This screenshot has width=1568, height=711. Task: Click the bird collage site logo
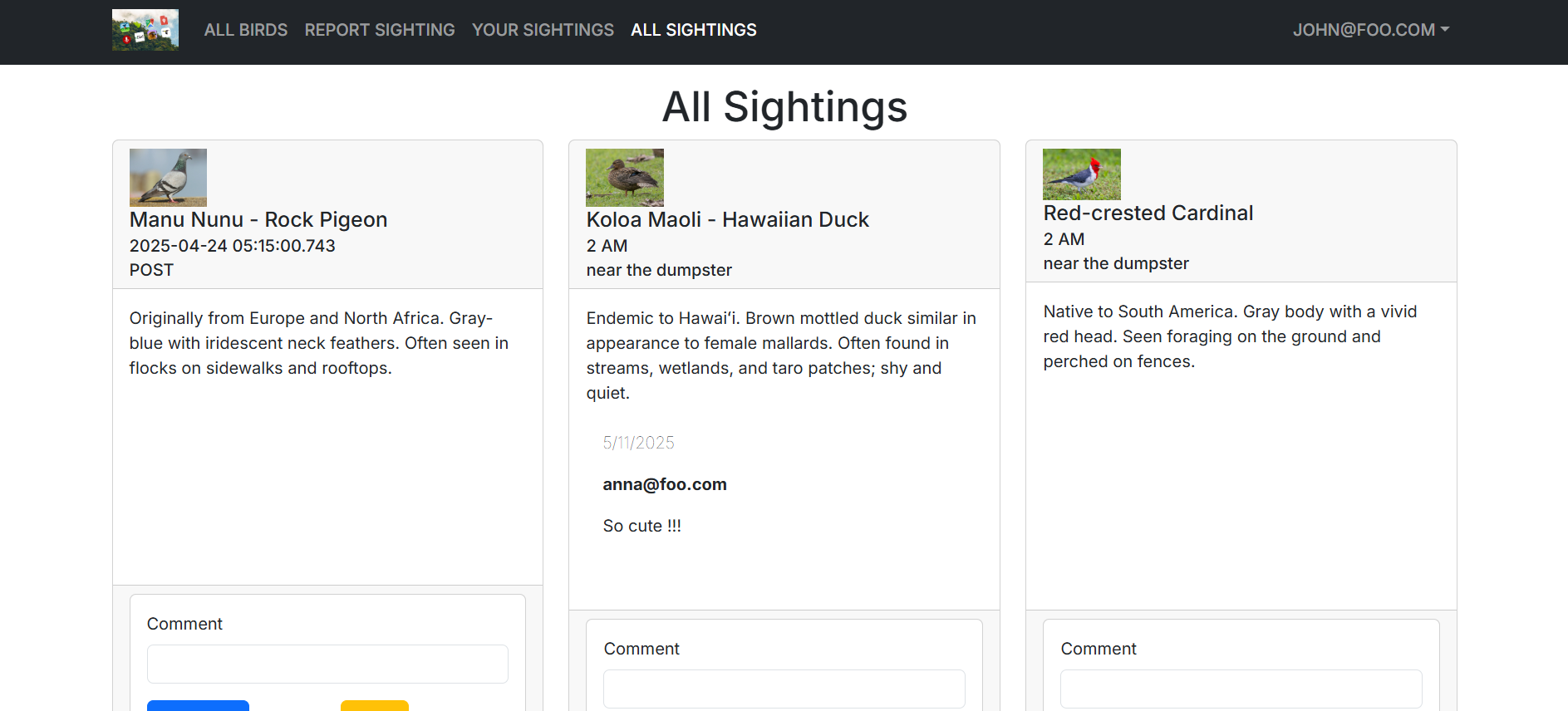click(145, 30)
